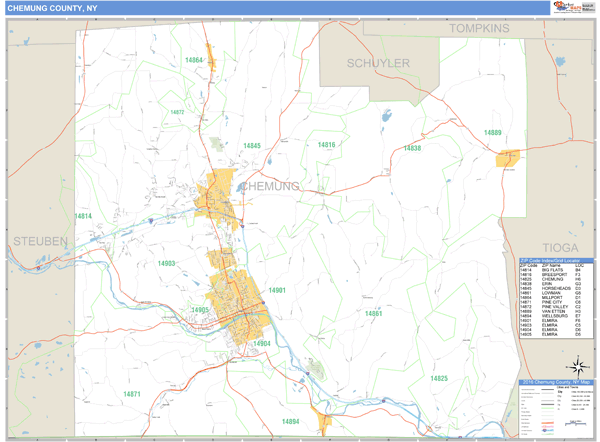Select ZIP code 14871 label on the map
The height and width of the screenshot is (442, 600).
tap(132, 394)
